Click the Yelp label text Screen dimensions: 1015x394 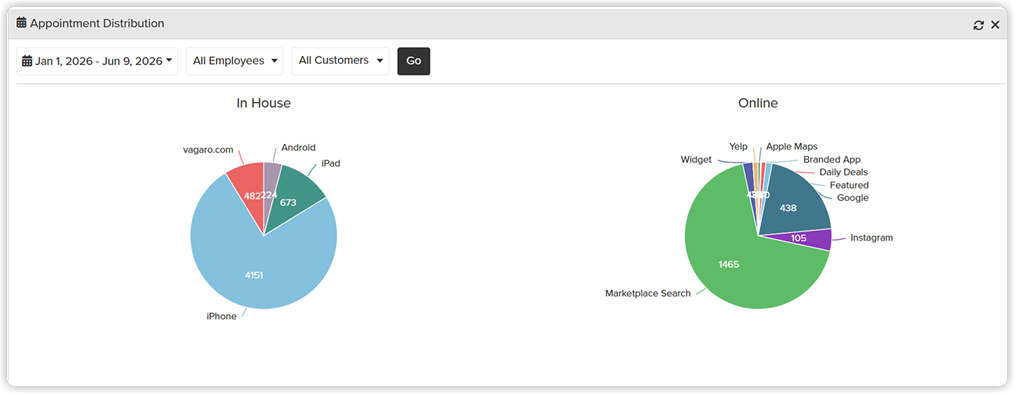[x=738, y=147]
